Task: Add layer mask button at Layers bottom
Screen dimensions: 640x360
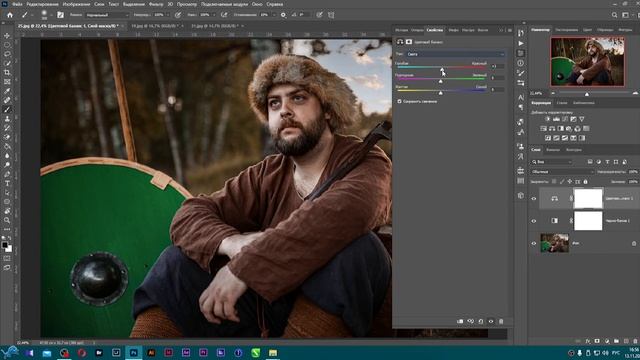Action: point(597,341)
